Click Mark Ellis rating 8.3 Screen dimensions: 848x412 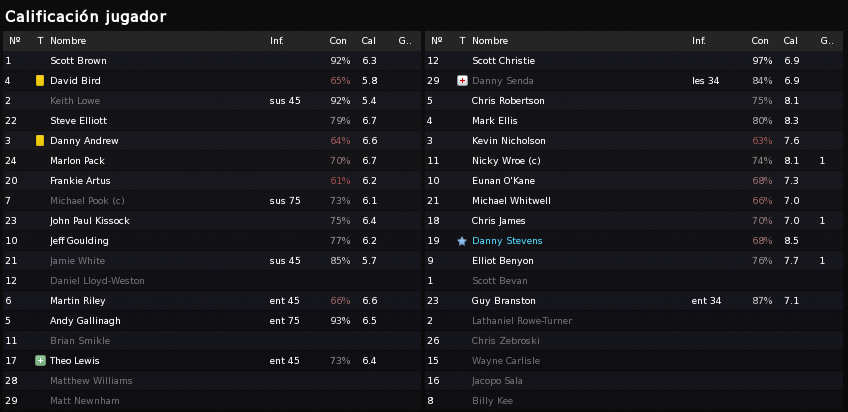[792, 121]
